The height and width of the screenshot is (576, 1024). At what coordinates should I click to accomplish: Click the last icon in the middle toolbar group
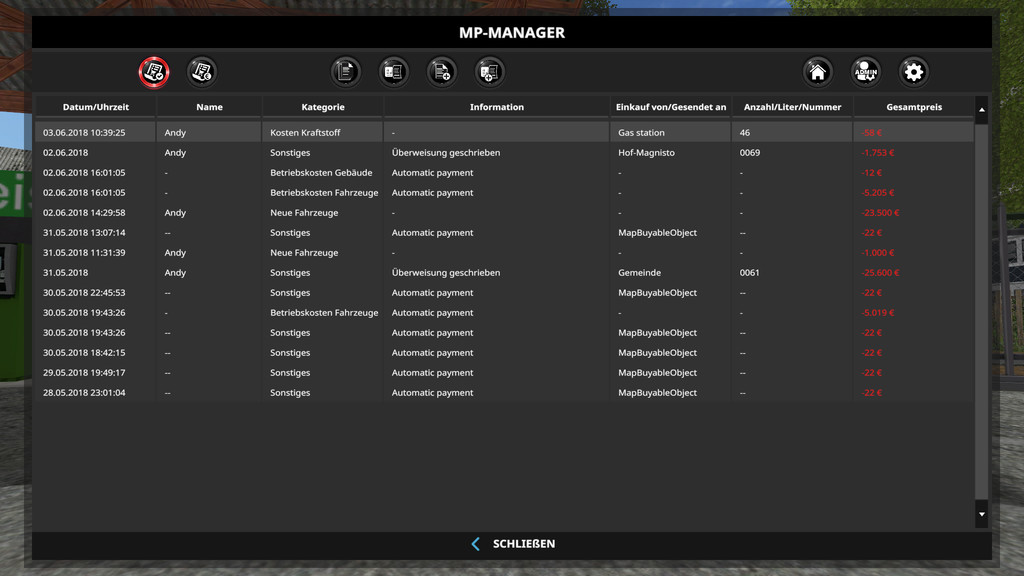tap(489, 72)
